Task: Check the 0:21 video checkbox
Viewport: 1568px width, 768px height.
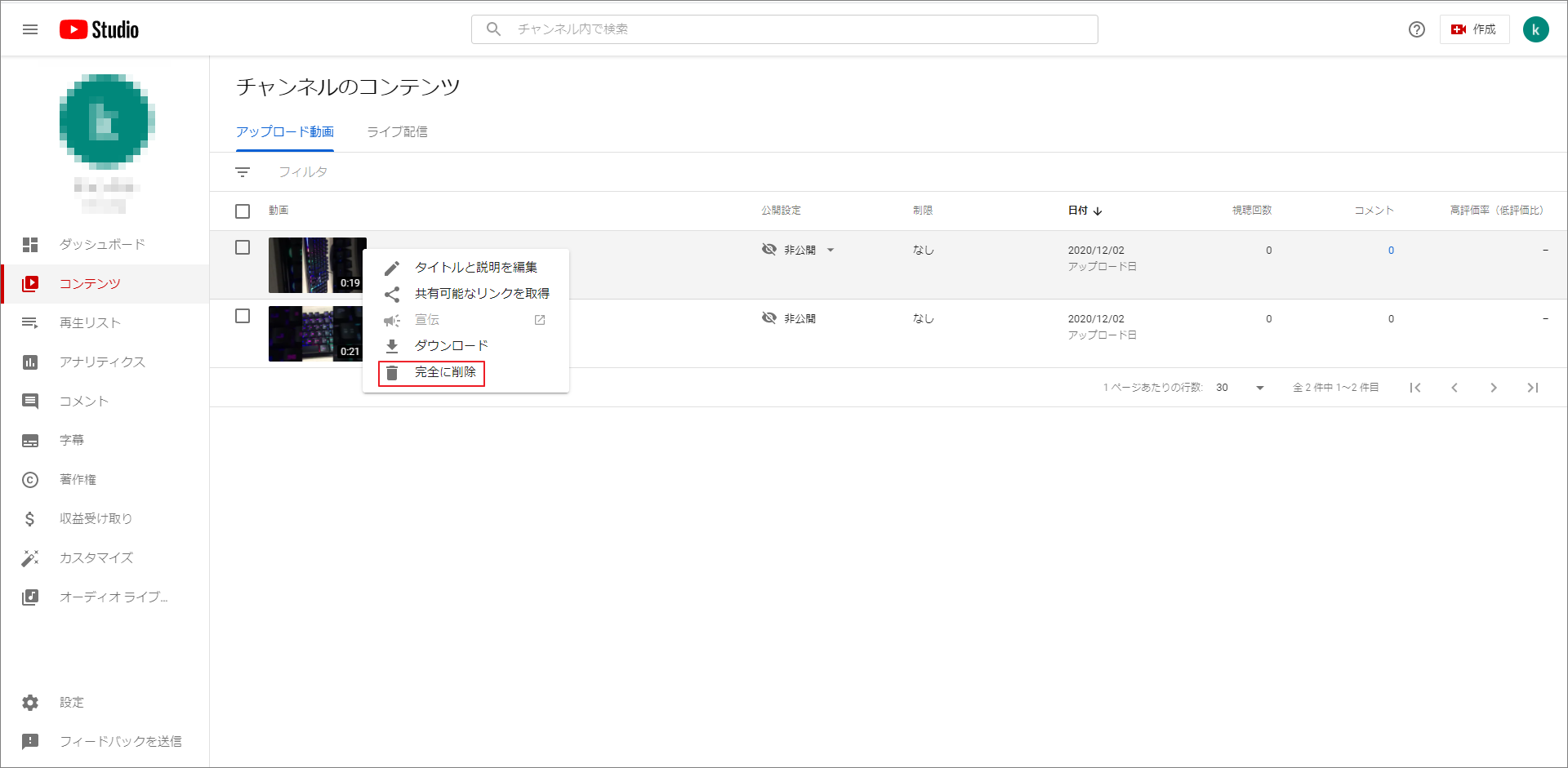Action: pyautogui.click(x=243, y=316)
